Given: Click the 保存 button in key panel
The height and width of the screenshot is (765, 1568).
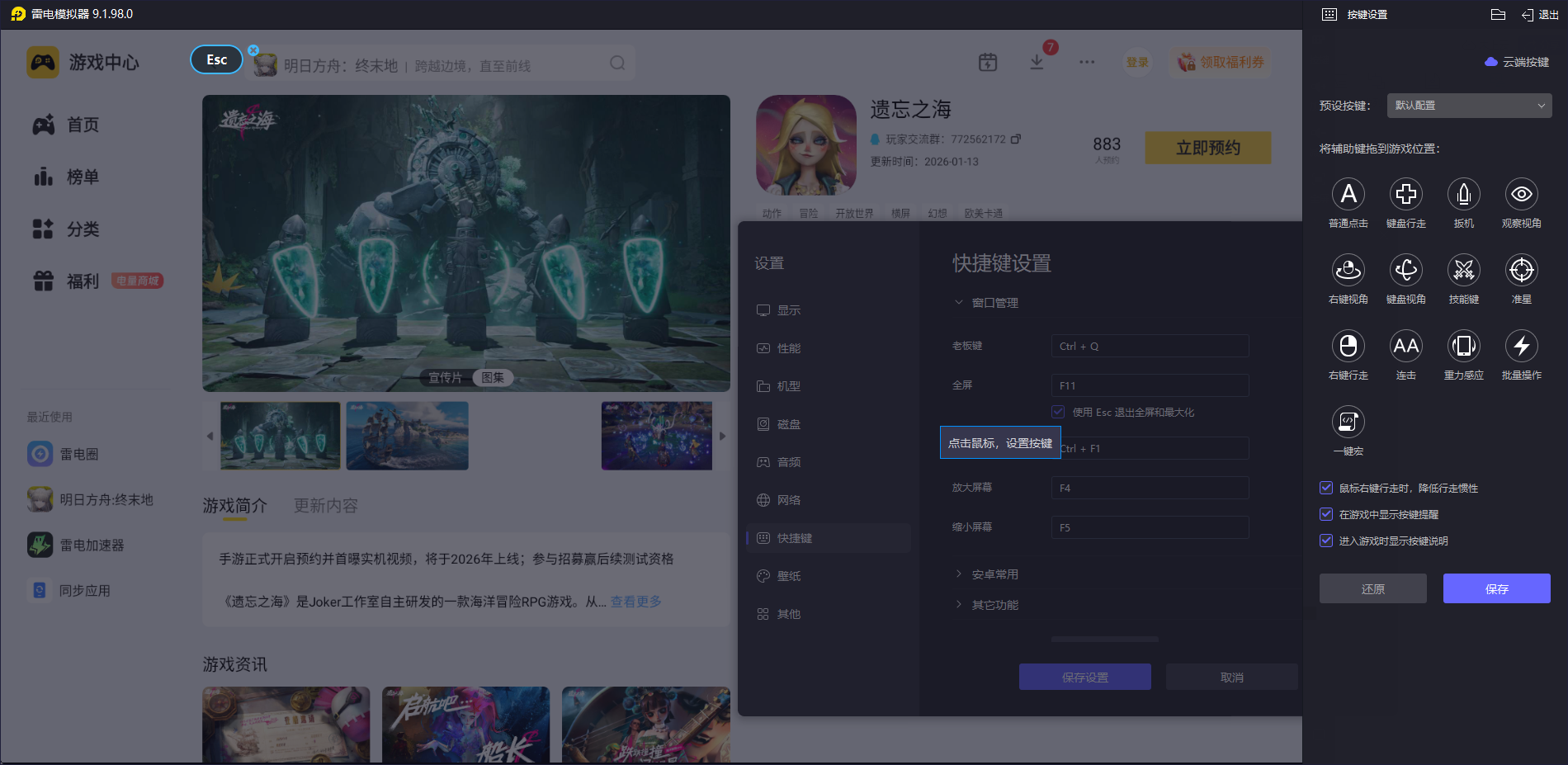Looking at the screenshot, I should pyautogui.click(x=1496, y=588).
